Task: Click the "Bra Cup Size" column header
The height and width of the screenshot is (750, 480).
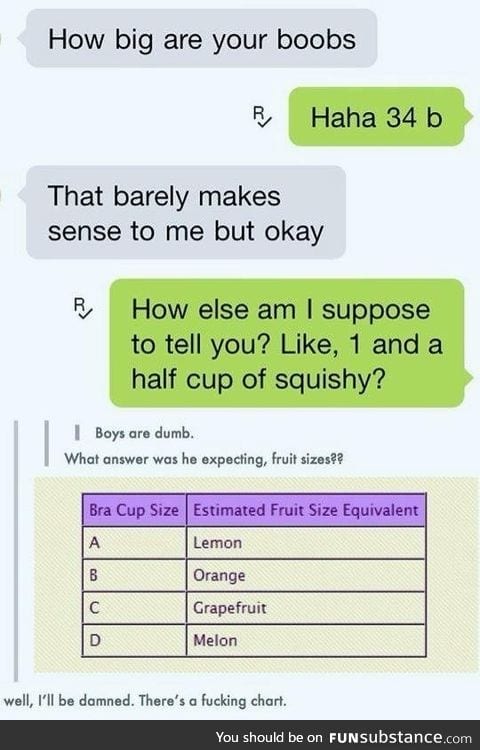Action: [134, 510]
